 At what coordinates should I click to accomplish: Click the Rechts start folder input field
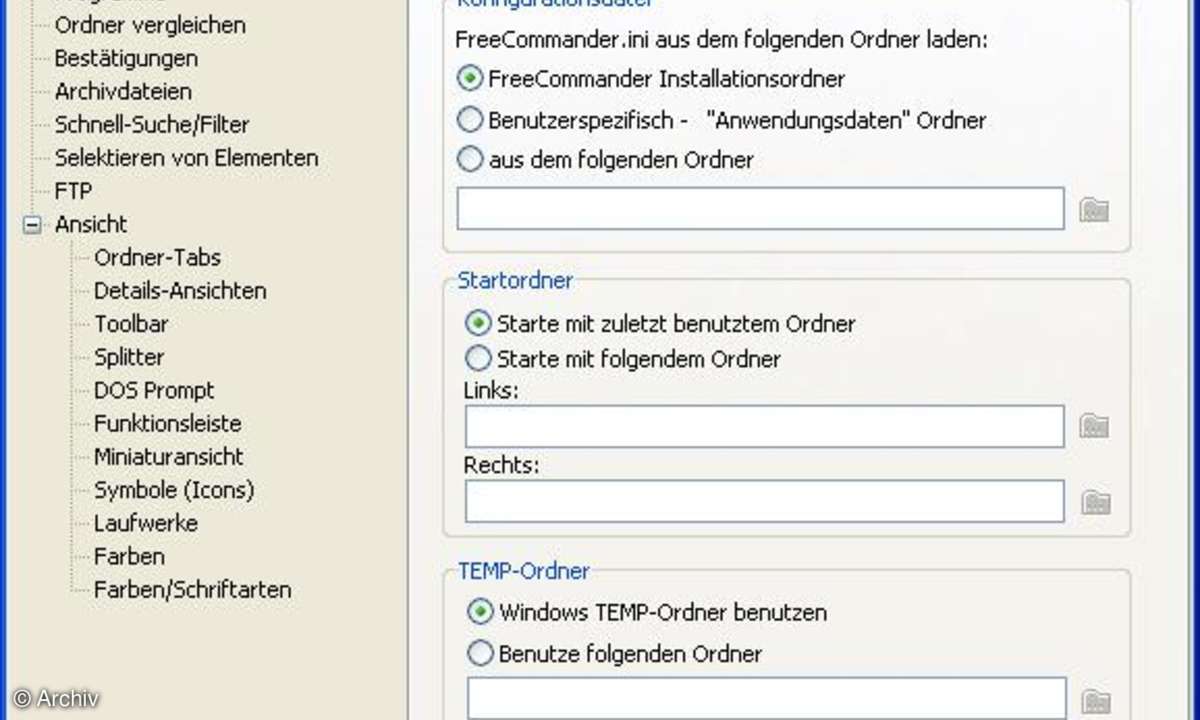click(x=764, y=501)
